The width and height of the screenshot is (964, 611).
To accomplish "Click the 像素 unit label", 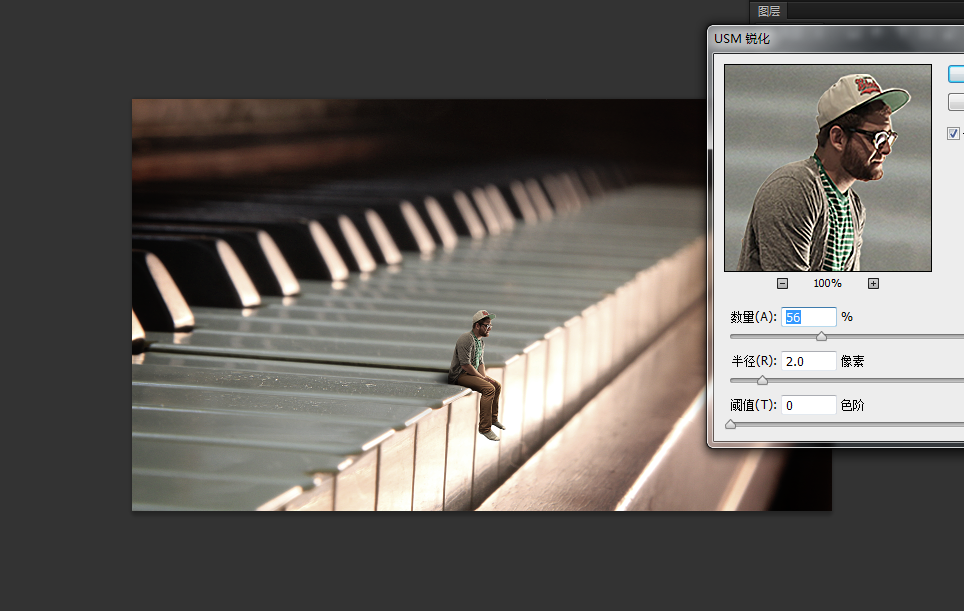I will (852, 361).
